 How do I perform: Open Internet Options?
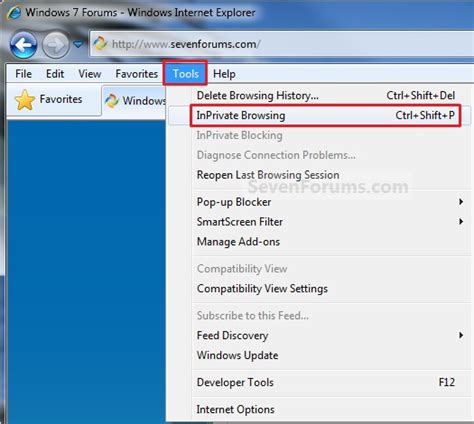pos(320,409)
